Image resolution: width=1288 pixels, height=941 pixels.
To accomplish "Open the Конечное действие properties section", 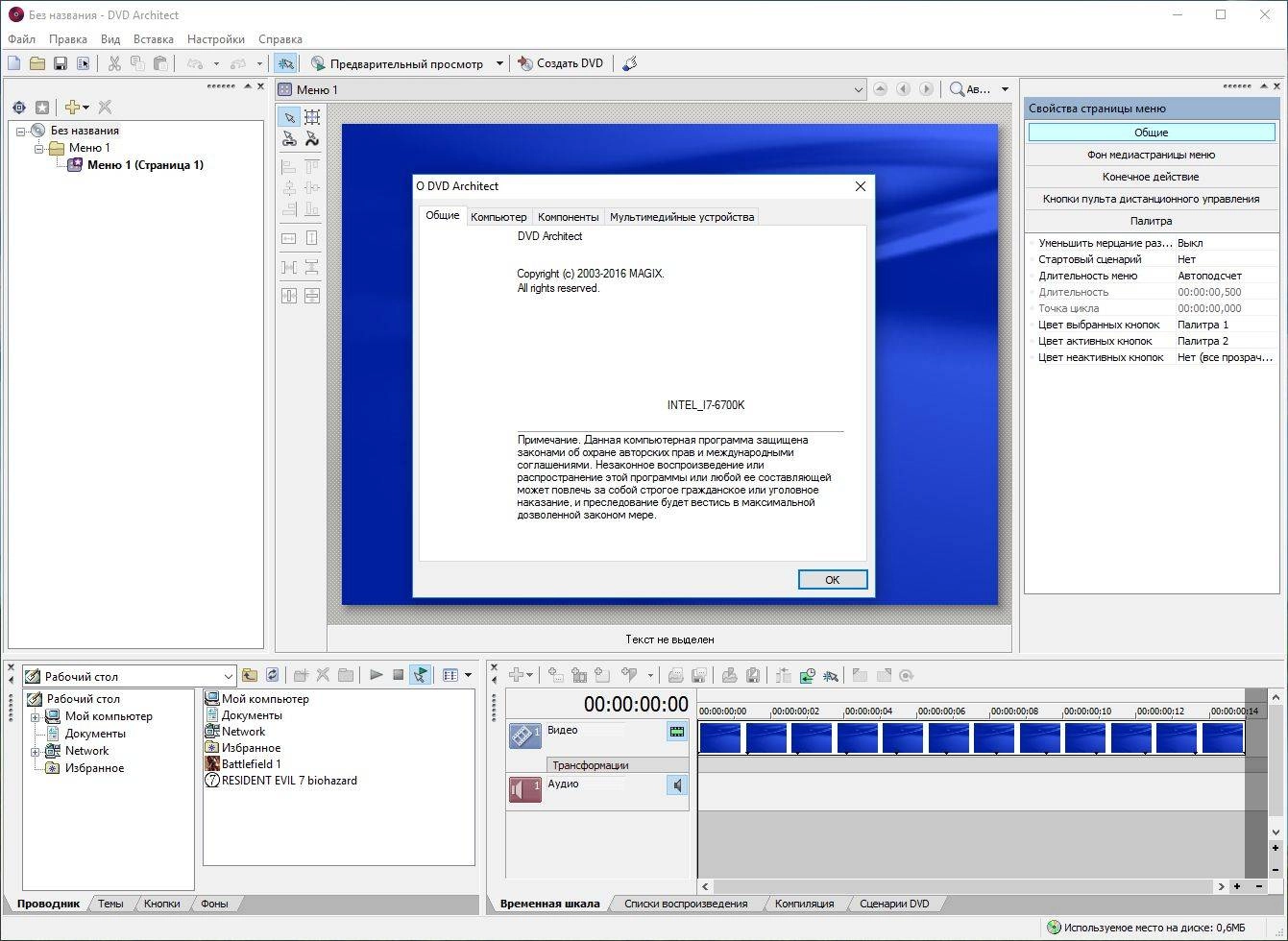I will [x=1151, y=177].
